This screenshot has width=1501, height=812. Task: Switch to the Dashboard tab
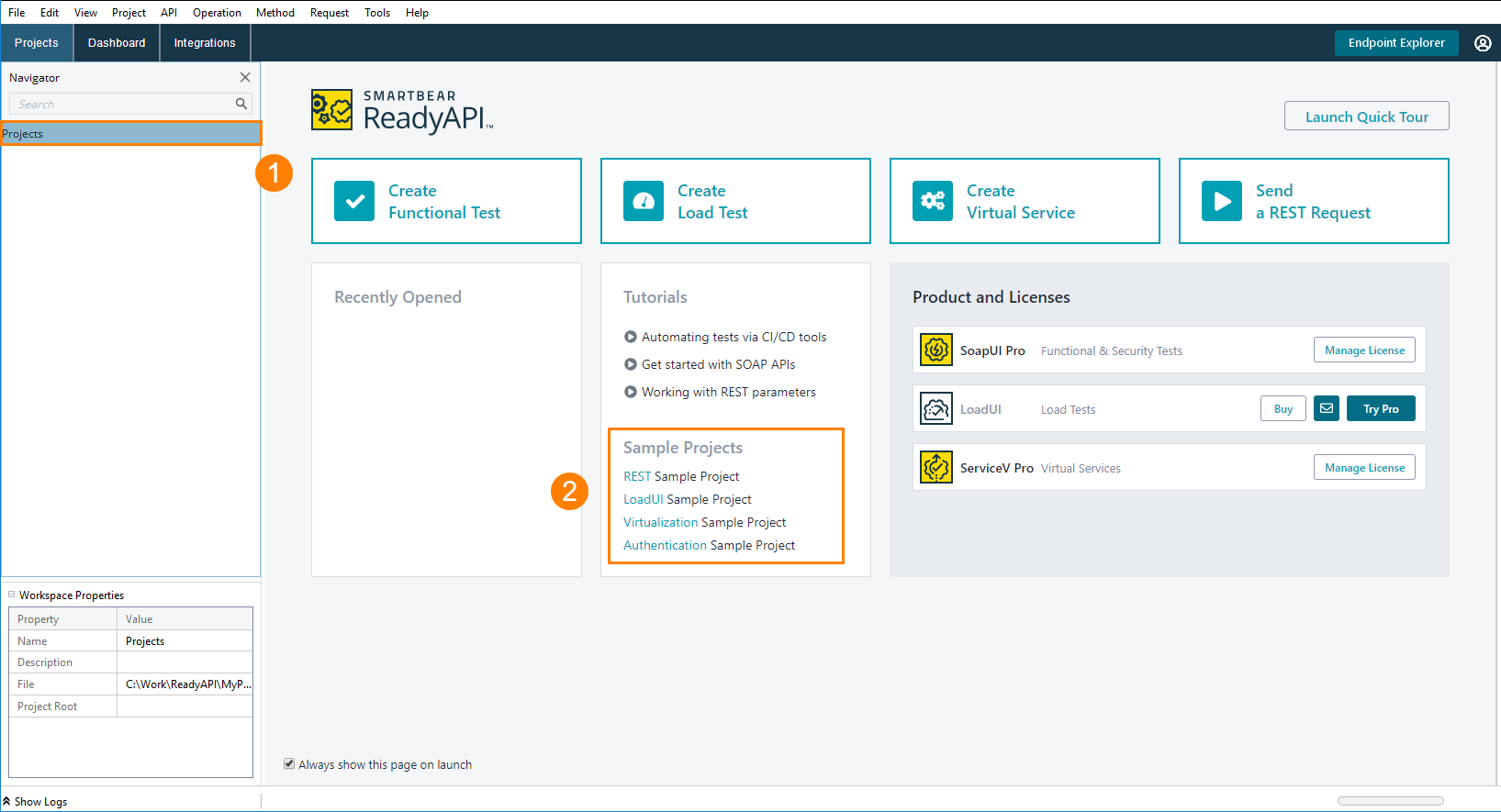[x=117, y=43]
